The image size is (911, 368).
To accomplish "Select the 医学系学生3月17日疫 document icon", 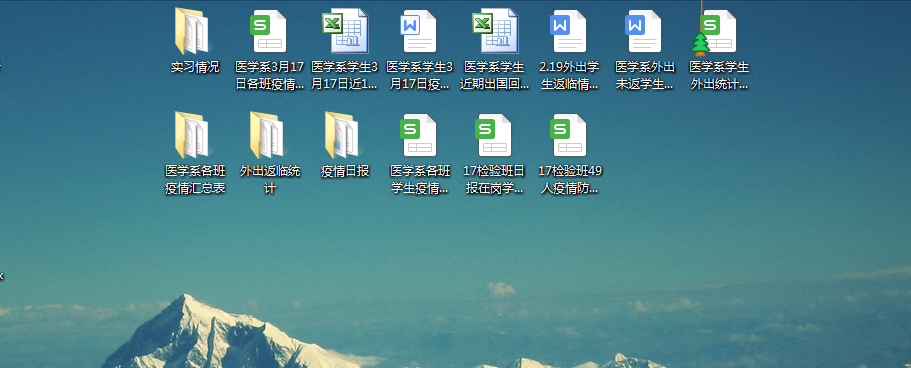I will coord(419,31).
